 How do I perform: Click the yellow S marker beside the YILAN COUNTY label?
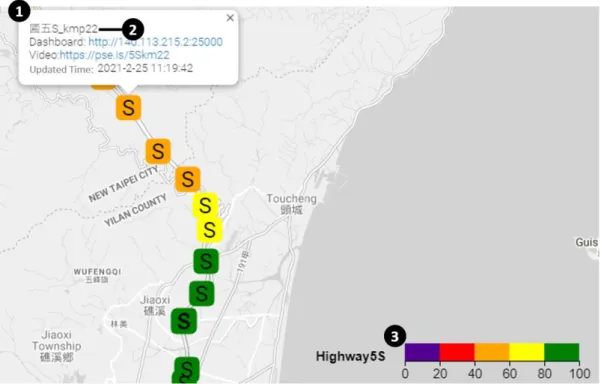(205, 205)
